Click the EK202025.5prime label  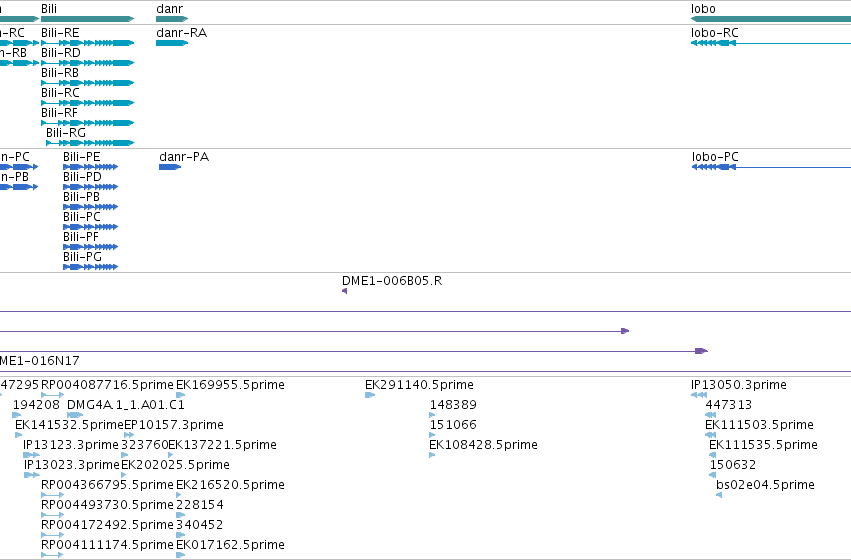pos(175,465)
